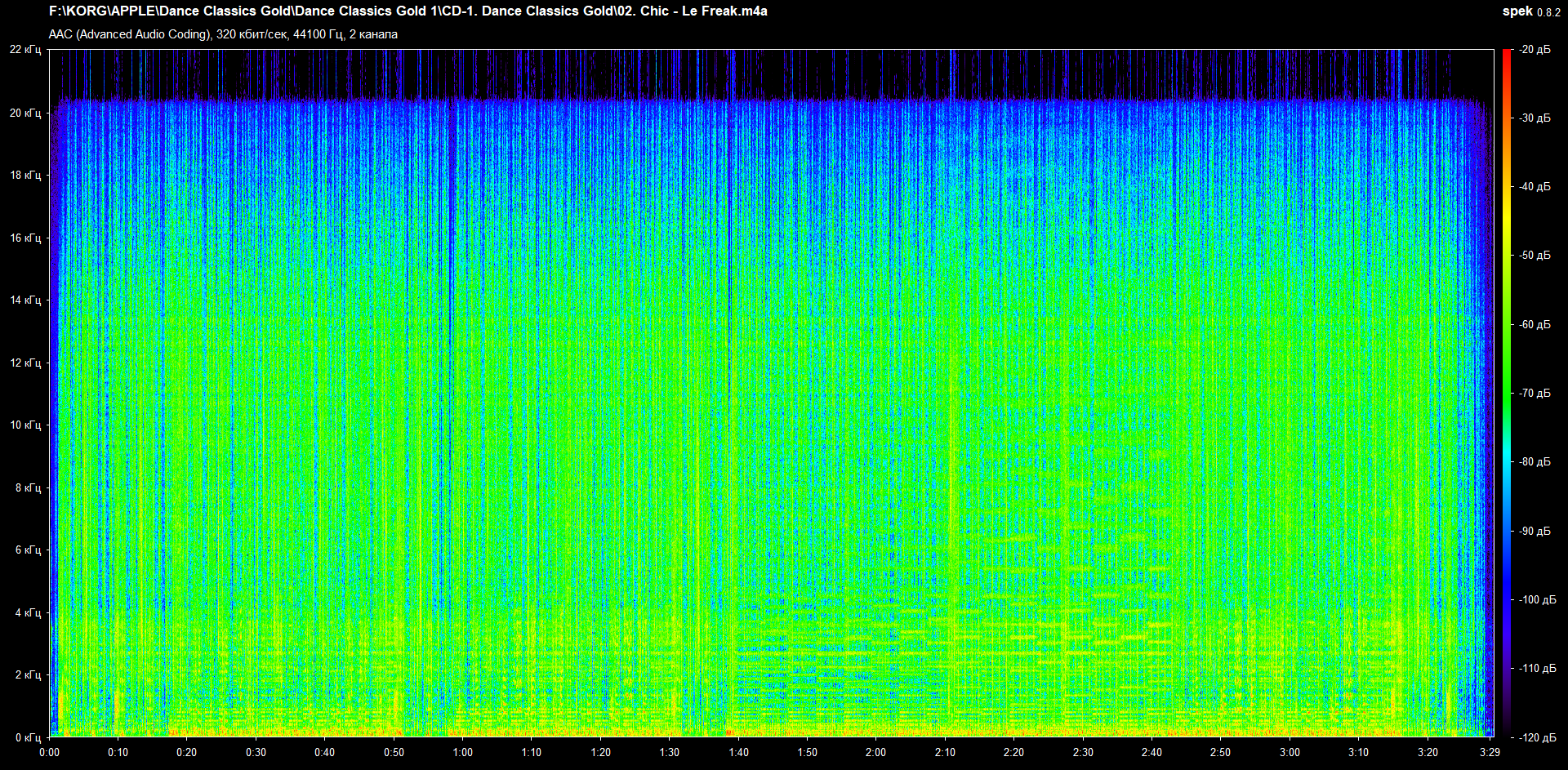
Task: Click the -70 дБ scale label
Action: click(x=1535, y=394)
